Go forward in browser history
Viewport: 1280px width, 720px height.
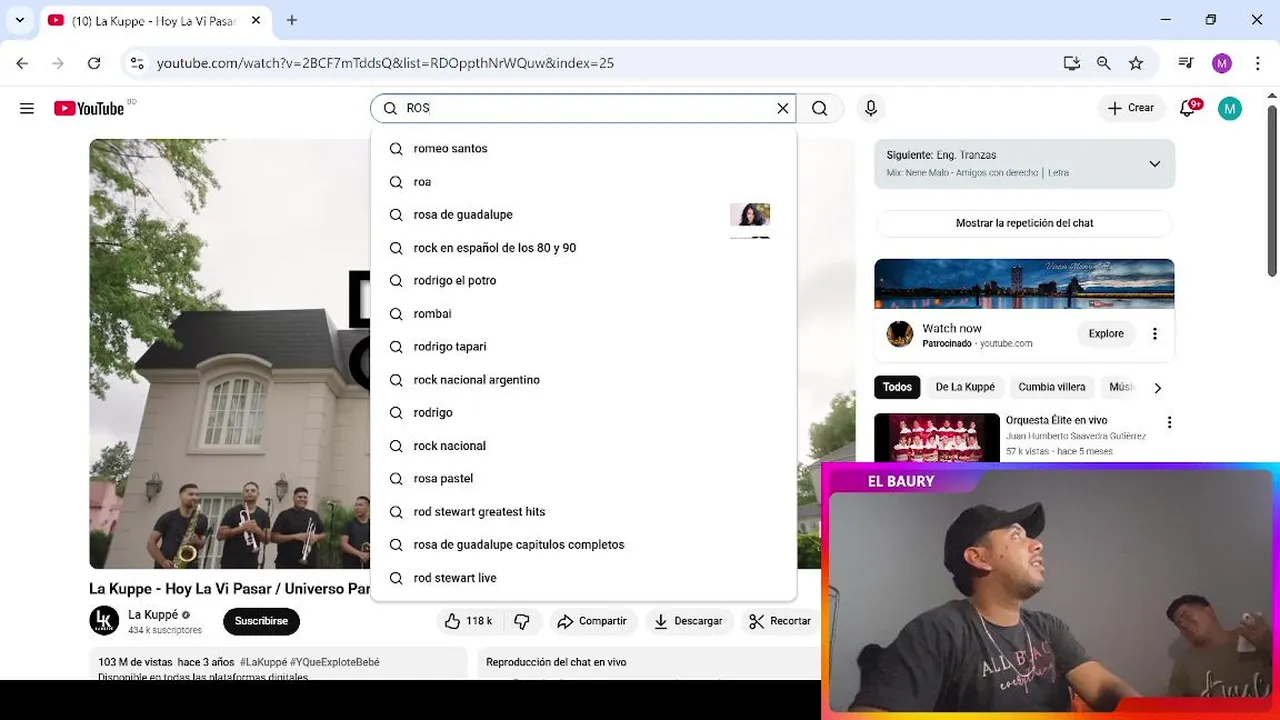tap(58, 63)
